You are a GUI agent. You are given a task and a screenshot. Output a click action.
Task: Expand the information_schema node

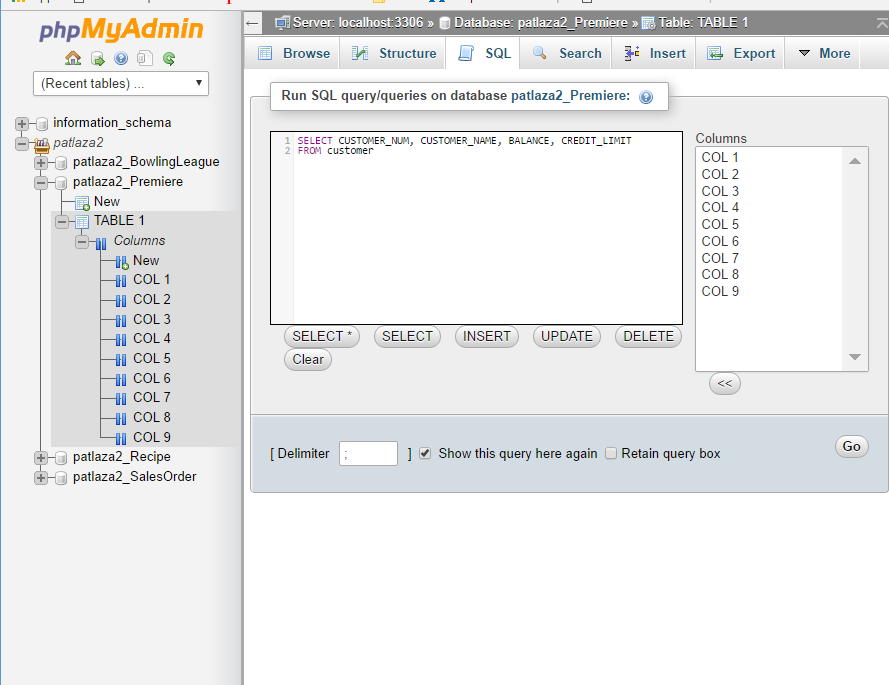[22, 124]
